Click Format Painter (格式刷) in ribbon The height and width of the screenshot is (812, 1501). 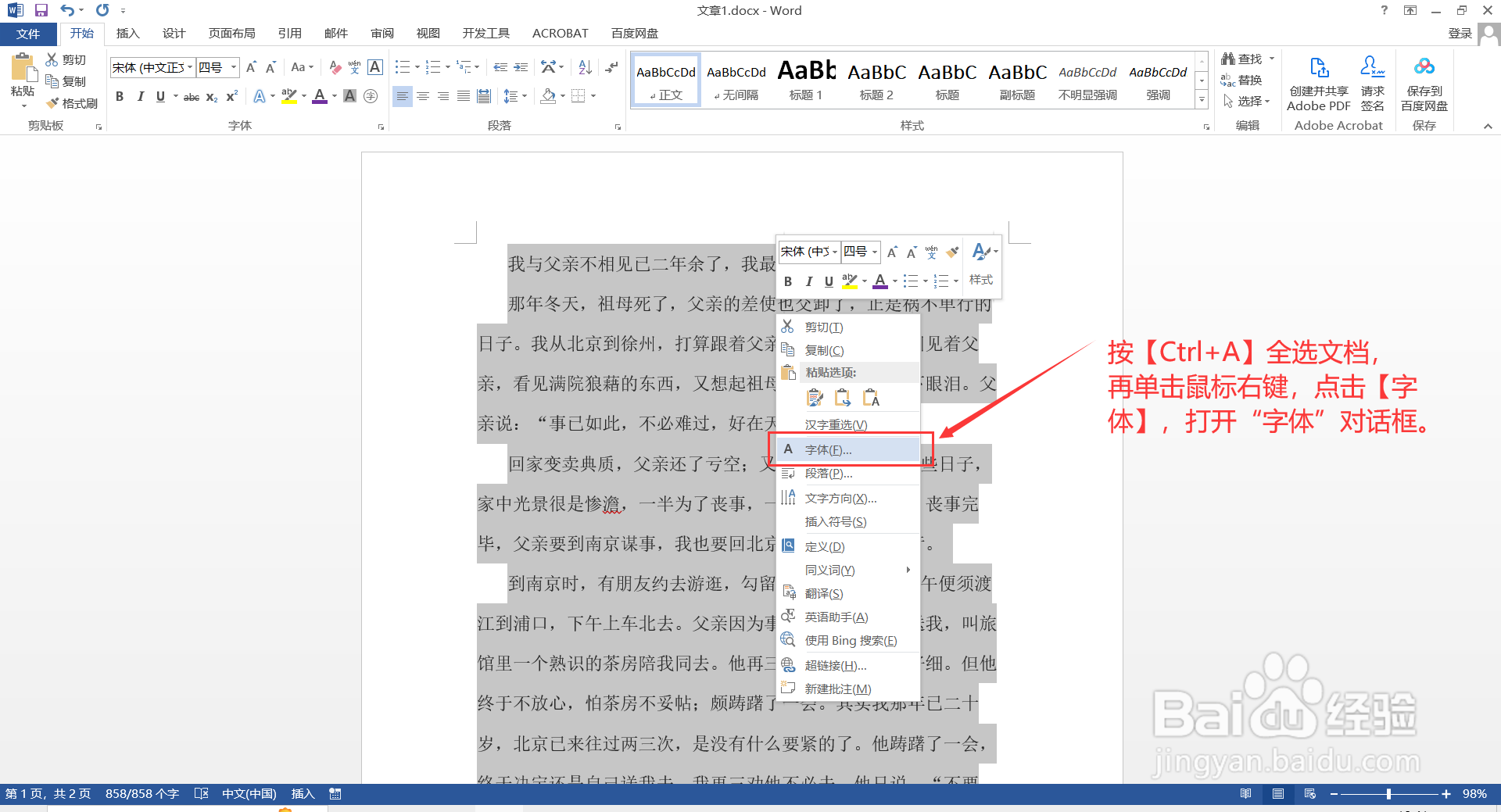(x=72, y=103)
